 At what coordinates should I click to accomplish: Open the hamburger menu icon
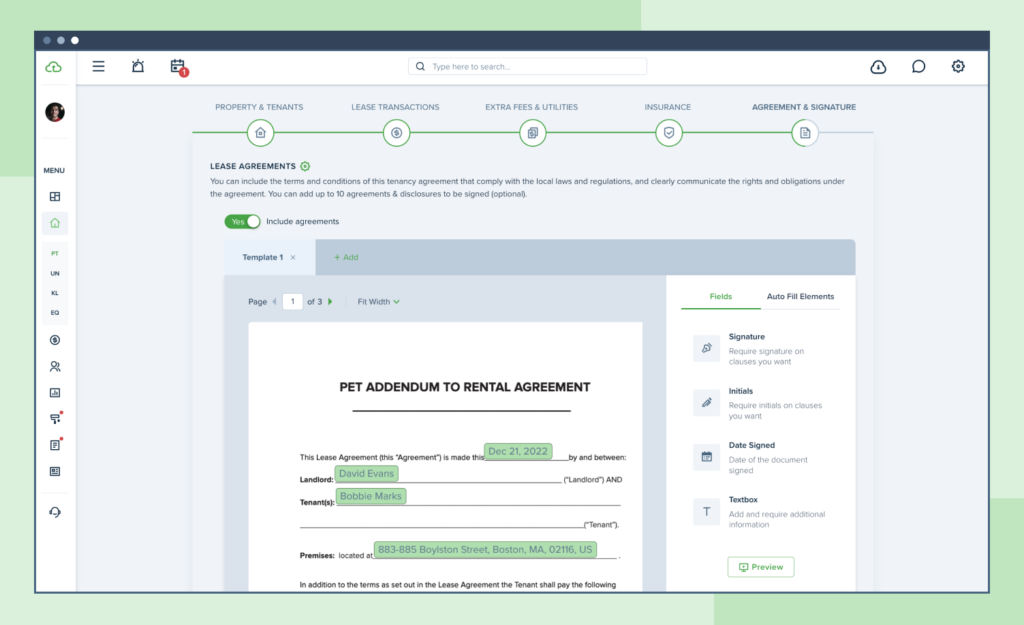point(99,66)
